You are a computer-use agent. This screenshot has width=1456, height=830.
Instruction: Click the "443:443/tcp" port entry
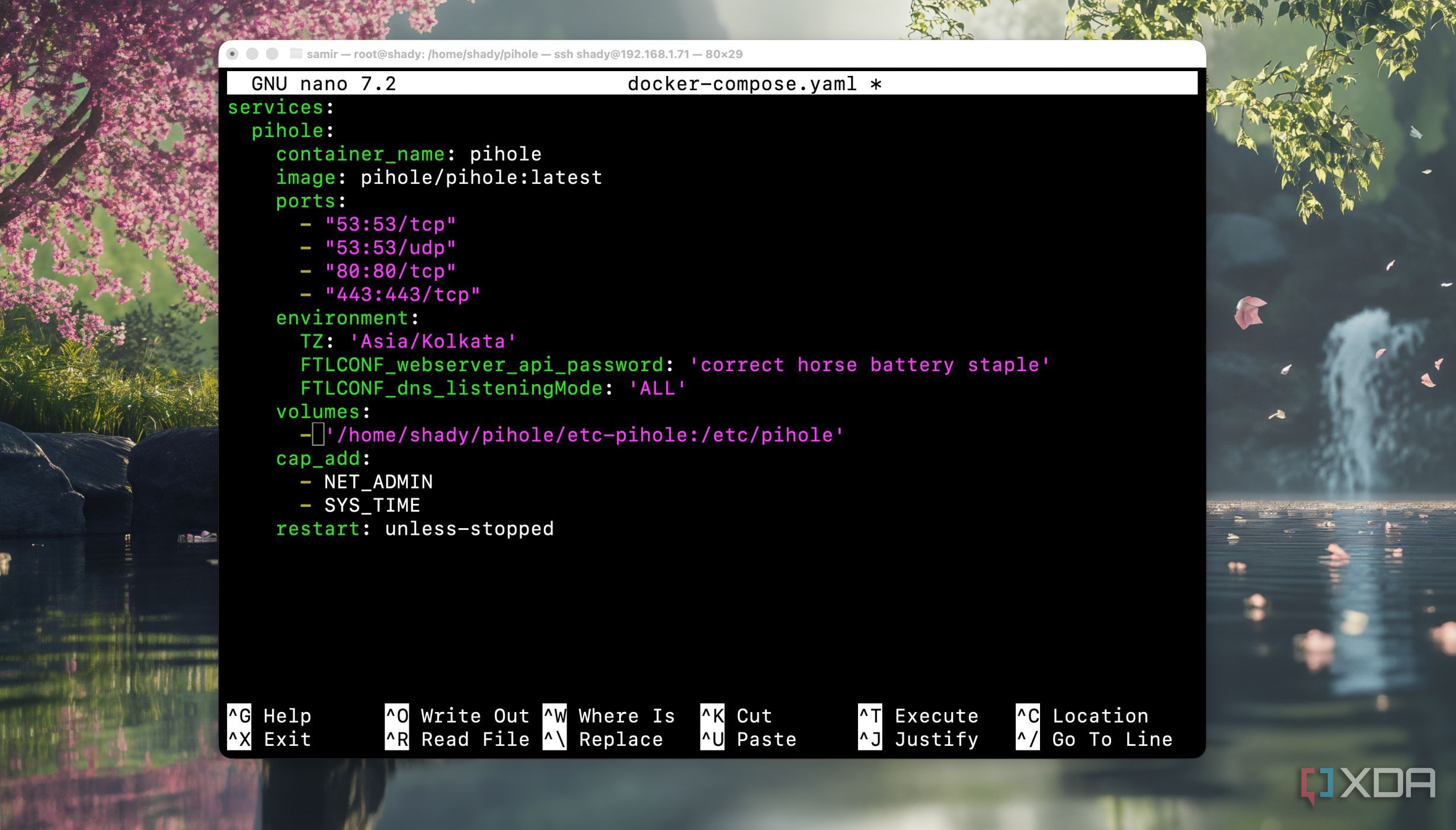pyautogui.click(x=402, y=295)
